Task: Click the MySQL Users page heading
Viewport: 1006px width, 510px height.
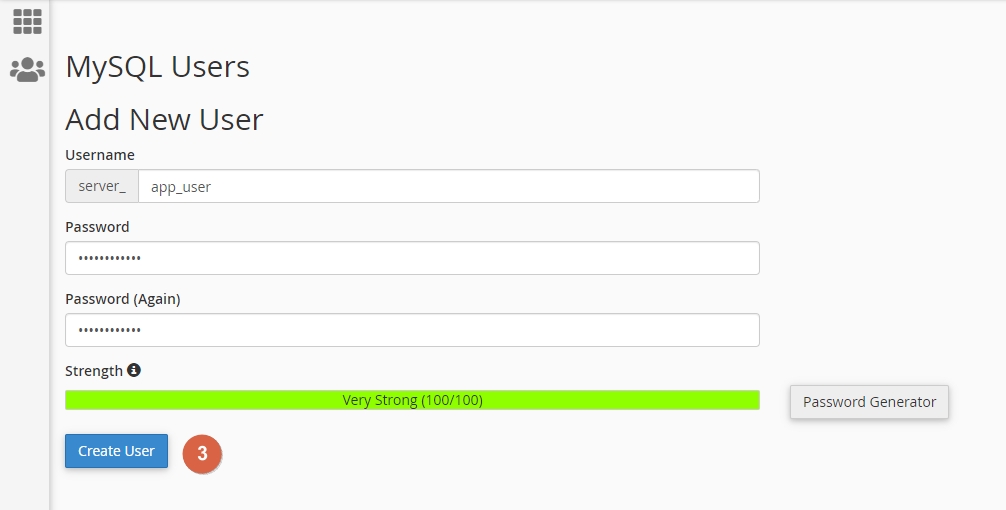Action: 157,67
